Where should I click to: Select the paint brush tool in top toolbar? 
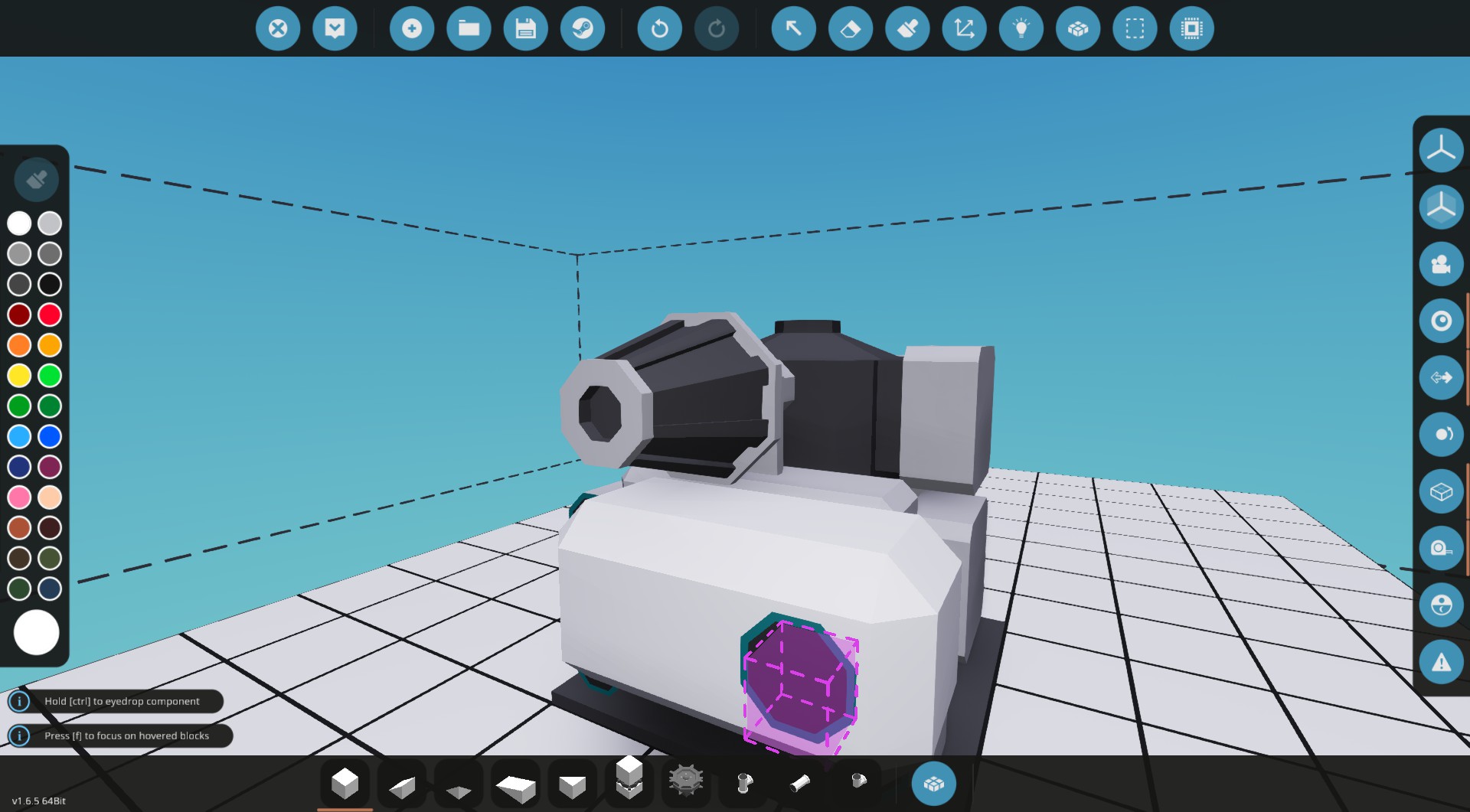[907, 29]
